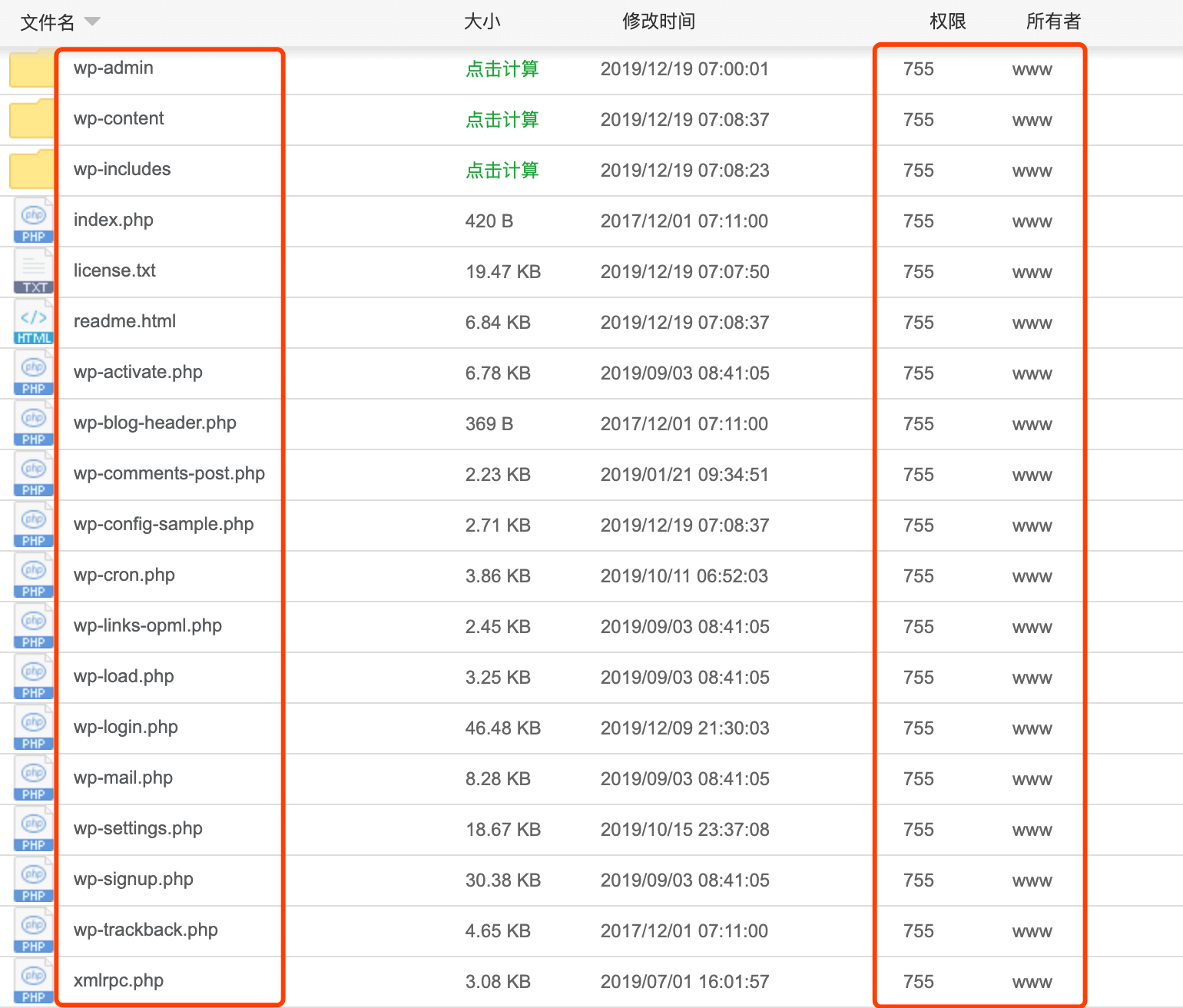The image size is (1183, 1008).
Task: Select the wp-signup.php file name
Action: tap(134, 880)
